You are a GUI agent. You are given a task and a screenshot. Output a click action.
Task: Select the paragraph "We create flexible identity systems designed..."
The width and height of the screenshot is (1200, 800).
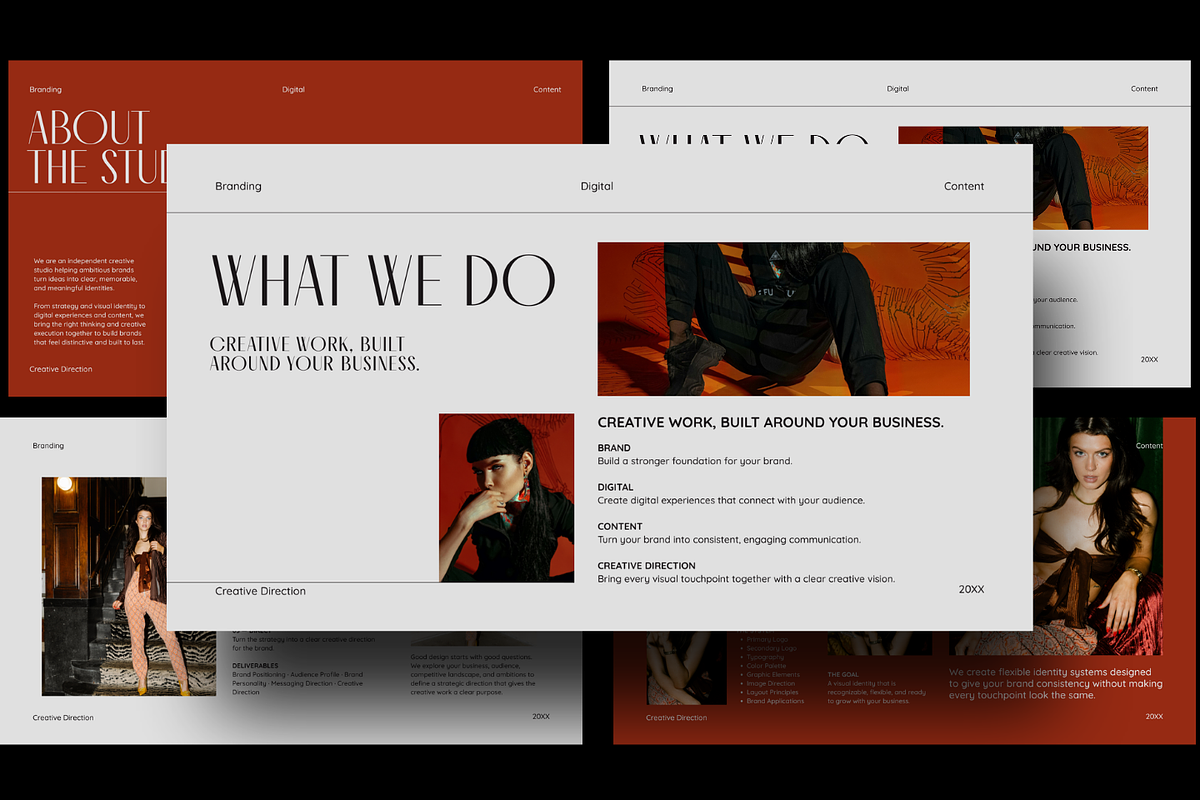click(1056, 684)
